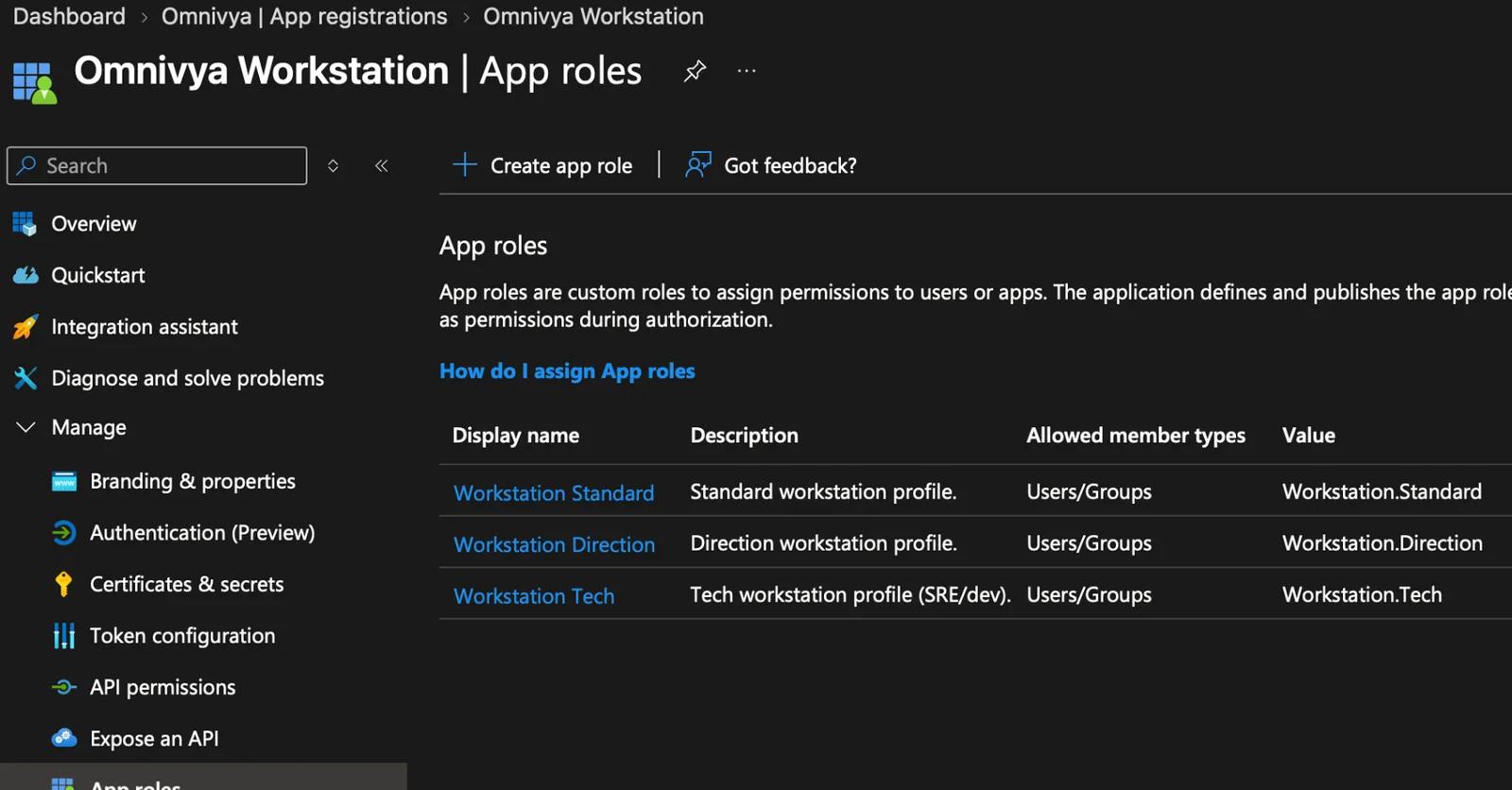Open Overview in the sidebar
This screenshot has height=790, width=1512.
[94, 224]
